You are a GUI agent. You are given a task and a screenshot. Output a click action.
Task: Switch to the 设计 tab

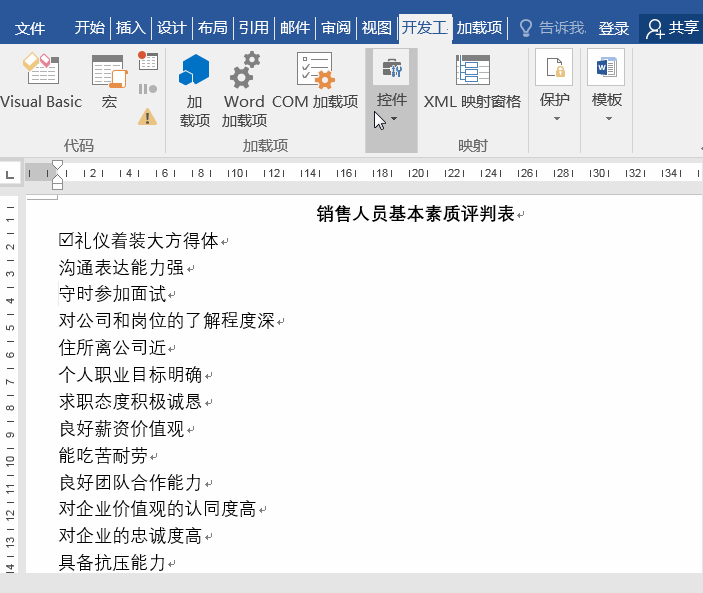[x=171, y=28]
